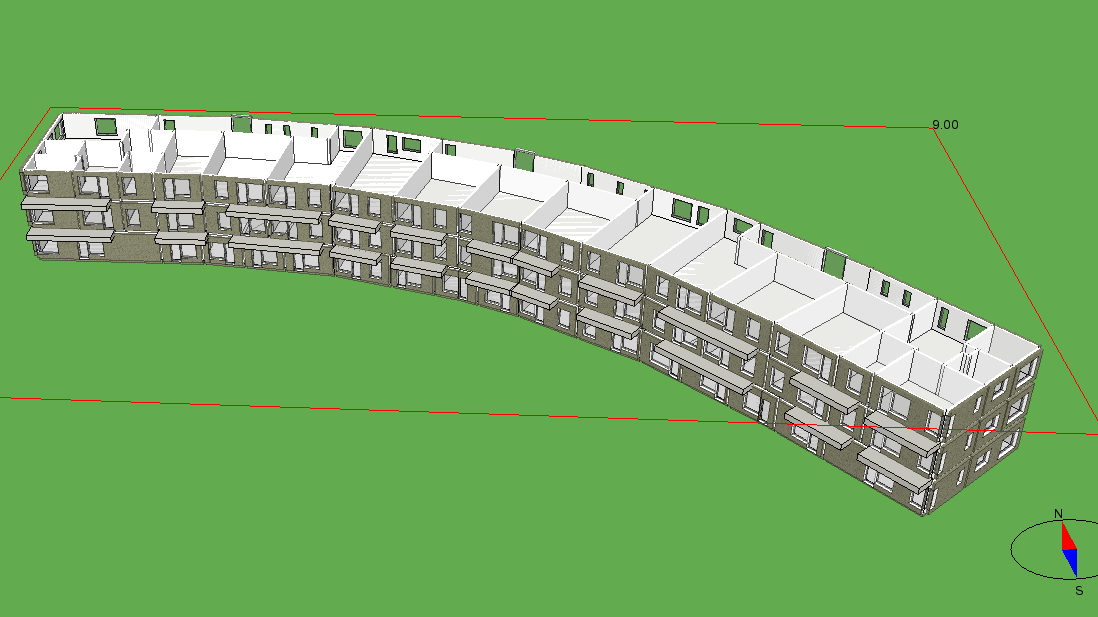Image resolution: width=1098 pixels, height=617 pixels.
Task: Click the site boundary corner beside 9.00
Action: click(x=931, y=129)
